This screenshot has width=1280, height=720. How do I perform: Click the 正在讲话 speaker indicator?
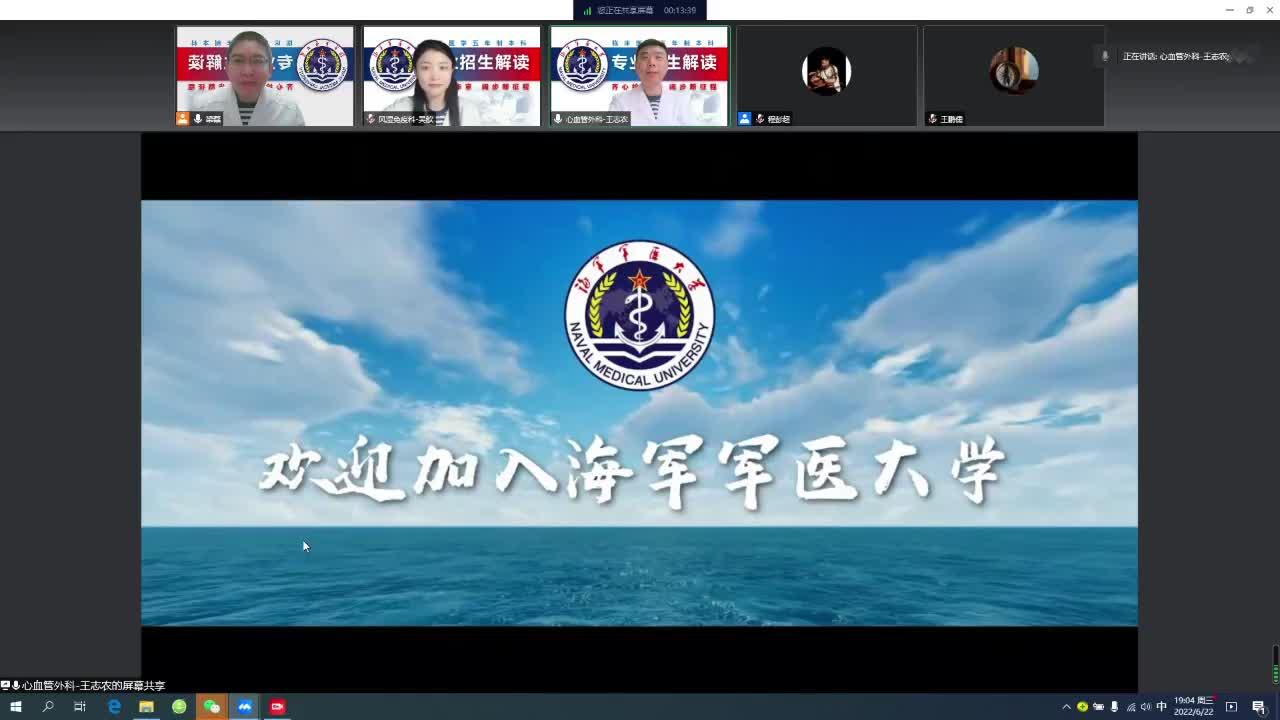click(x=1175, y=57)
